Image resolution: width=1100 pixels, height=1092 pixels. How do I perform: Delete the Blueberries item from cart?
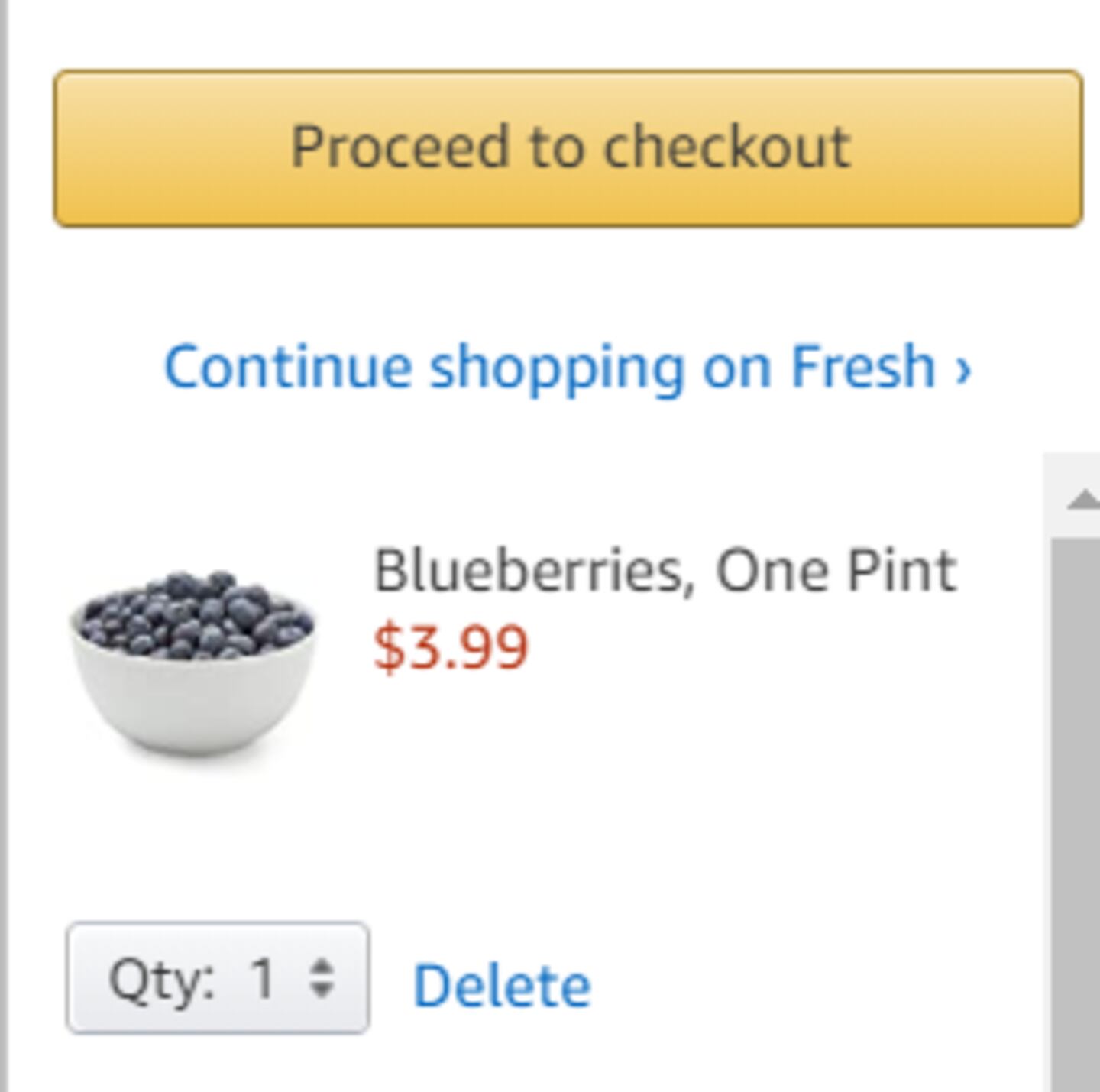(502, 986)
